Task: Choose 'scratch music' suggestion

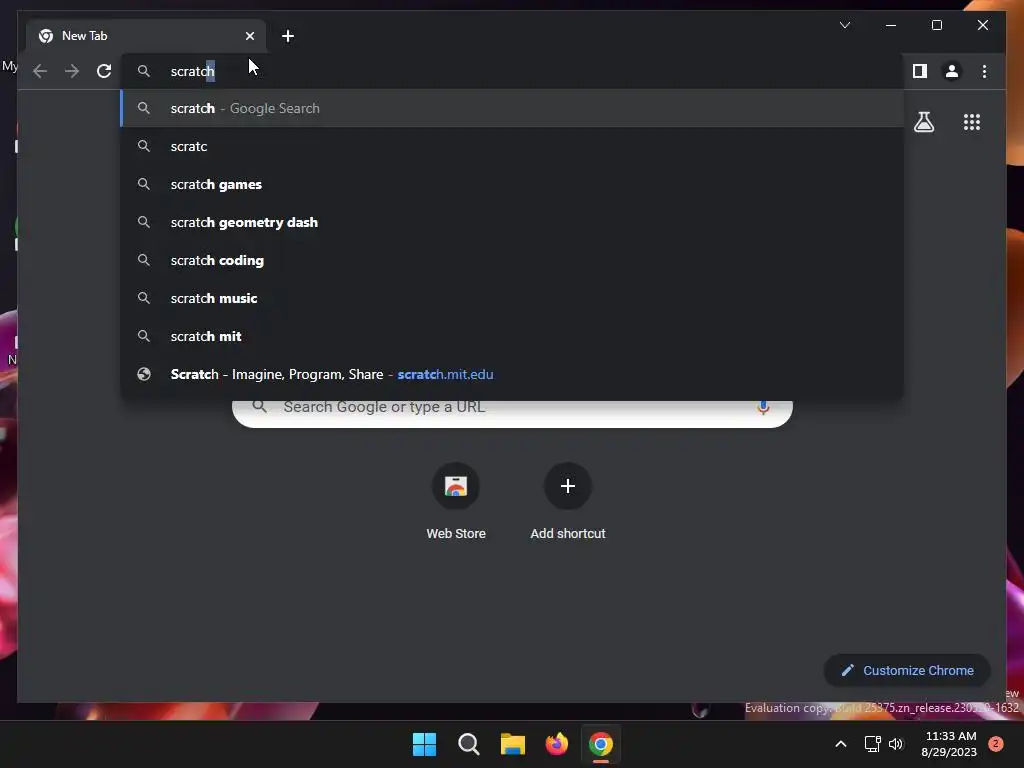Action: click(512, 298)
